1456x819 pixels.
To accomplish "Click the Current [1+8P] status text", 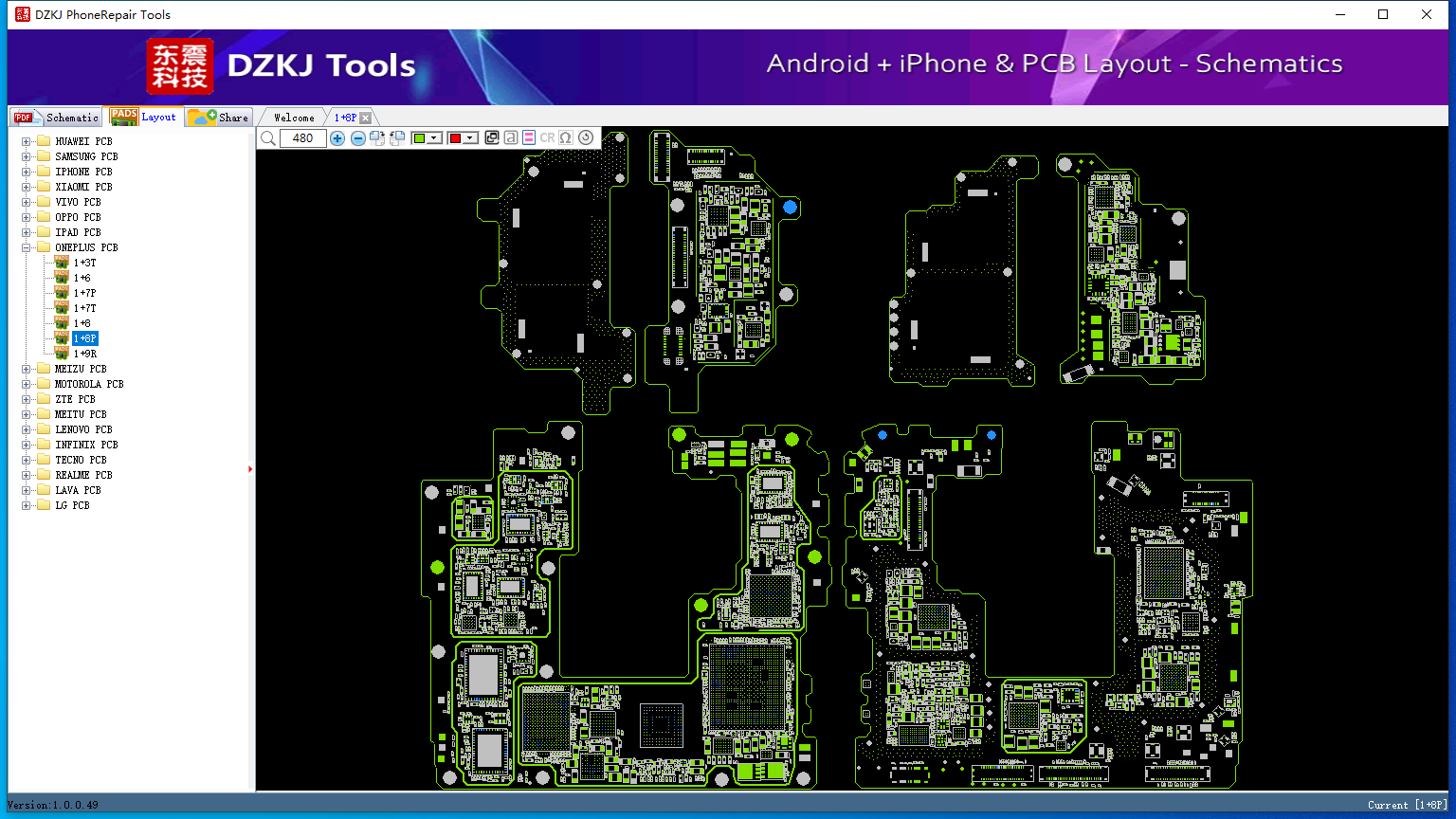I will 1408,805.
